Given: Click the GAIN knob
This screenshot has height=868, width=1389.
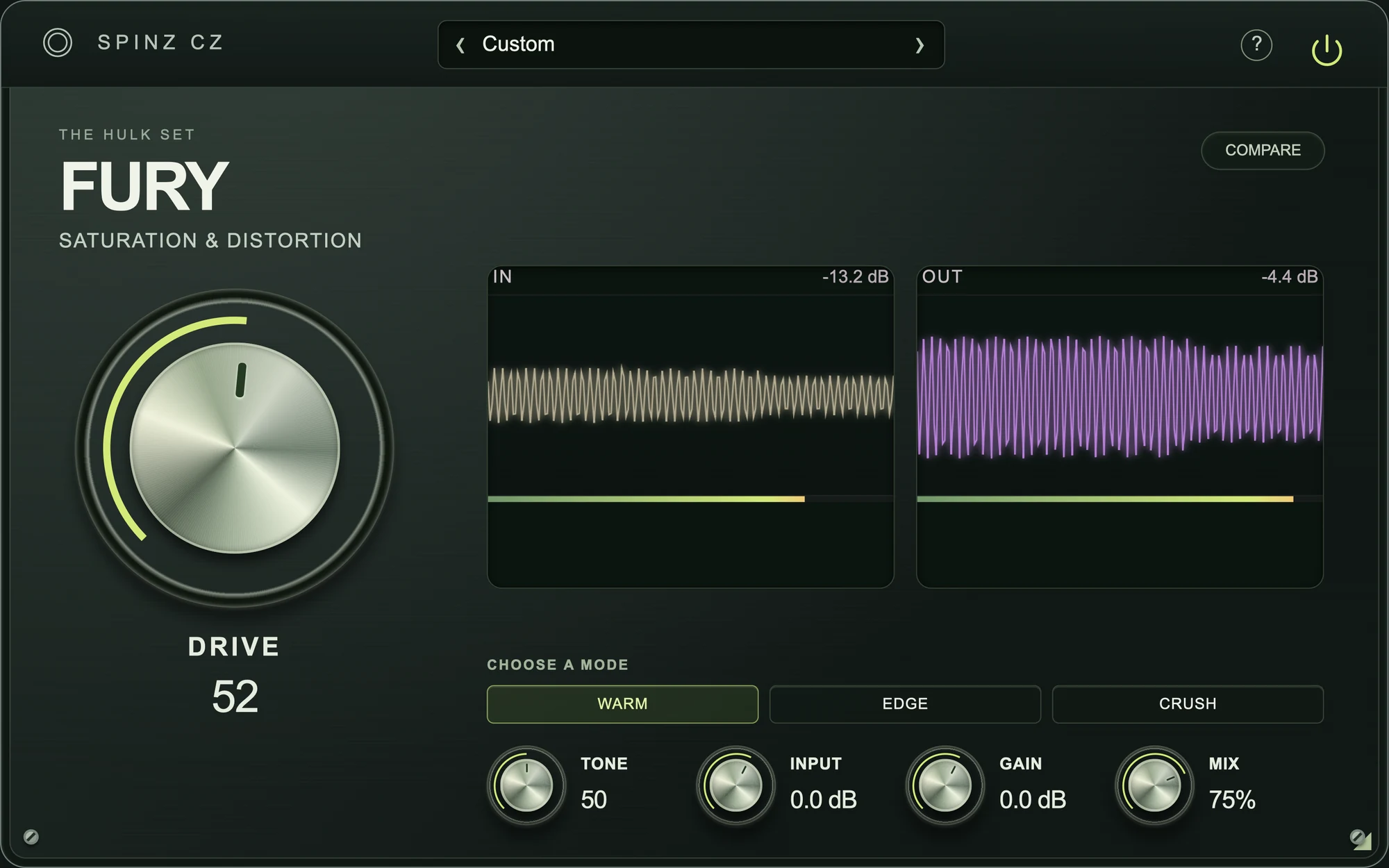Looking at the screenshot, I should pyautogui.click(x=945, y=785).
